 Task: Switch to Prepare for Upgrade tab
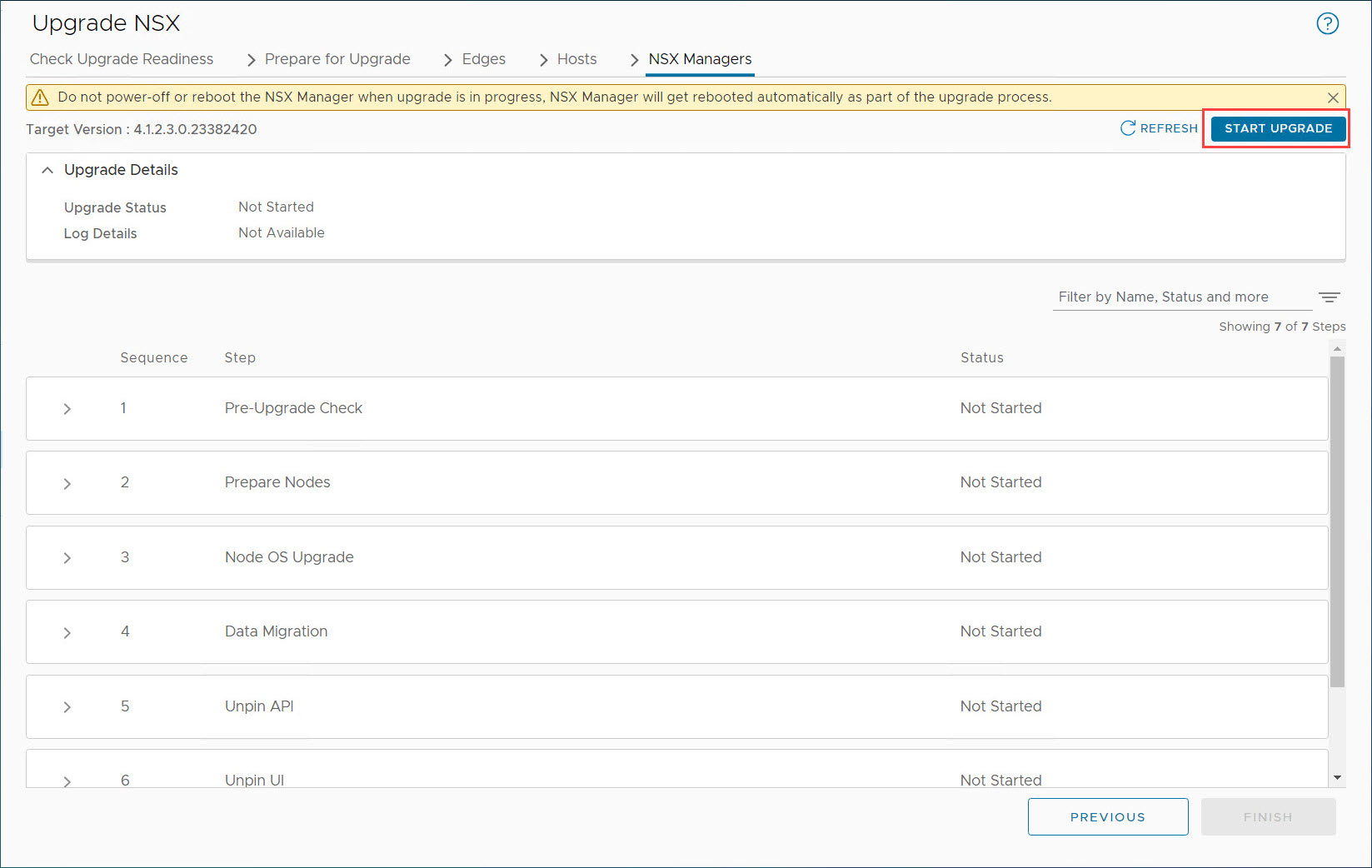click(x=337, y=59)
